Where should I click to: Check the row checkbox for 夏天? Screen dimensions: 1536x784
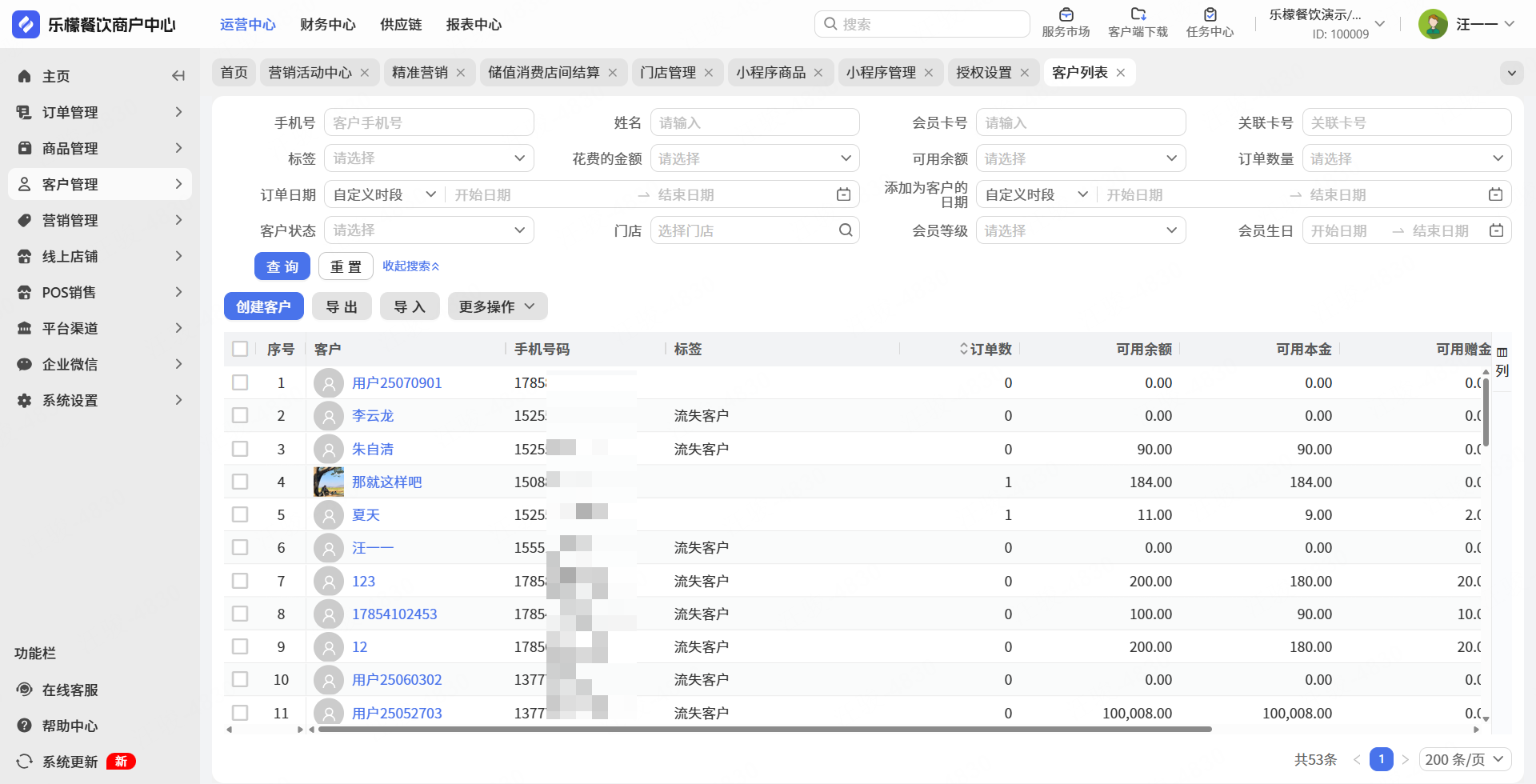[x=240, y=514]
